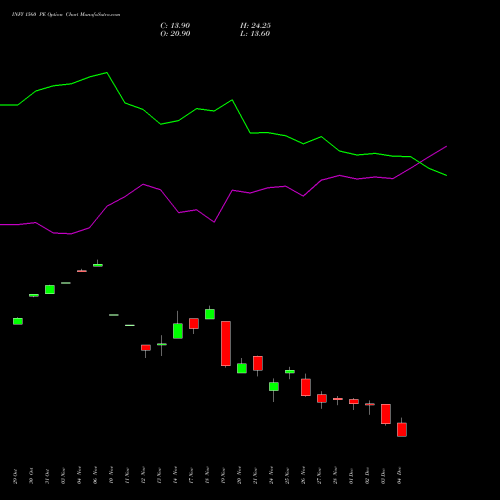Click the '03 Nov' date label
The width and height of the screenshot is (500, 500).
click(63, 476)
